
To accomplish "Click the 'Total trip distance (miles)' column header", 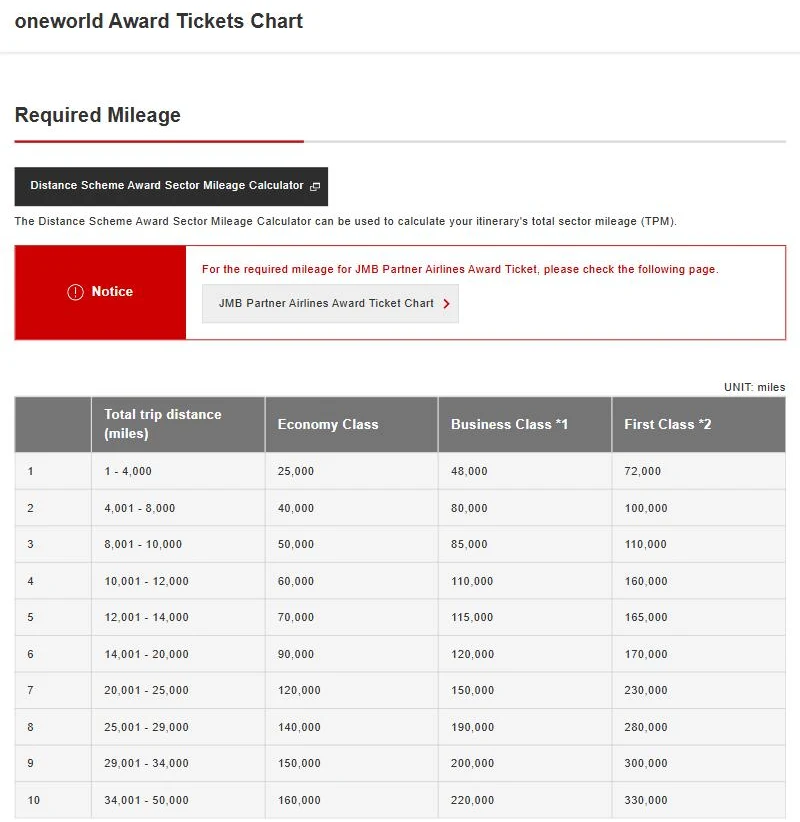I will pos(178,424).
